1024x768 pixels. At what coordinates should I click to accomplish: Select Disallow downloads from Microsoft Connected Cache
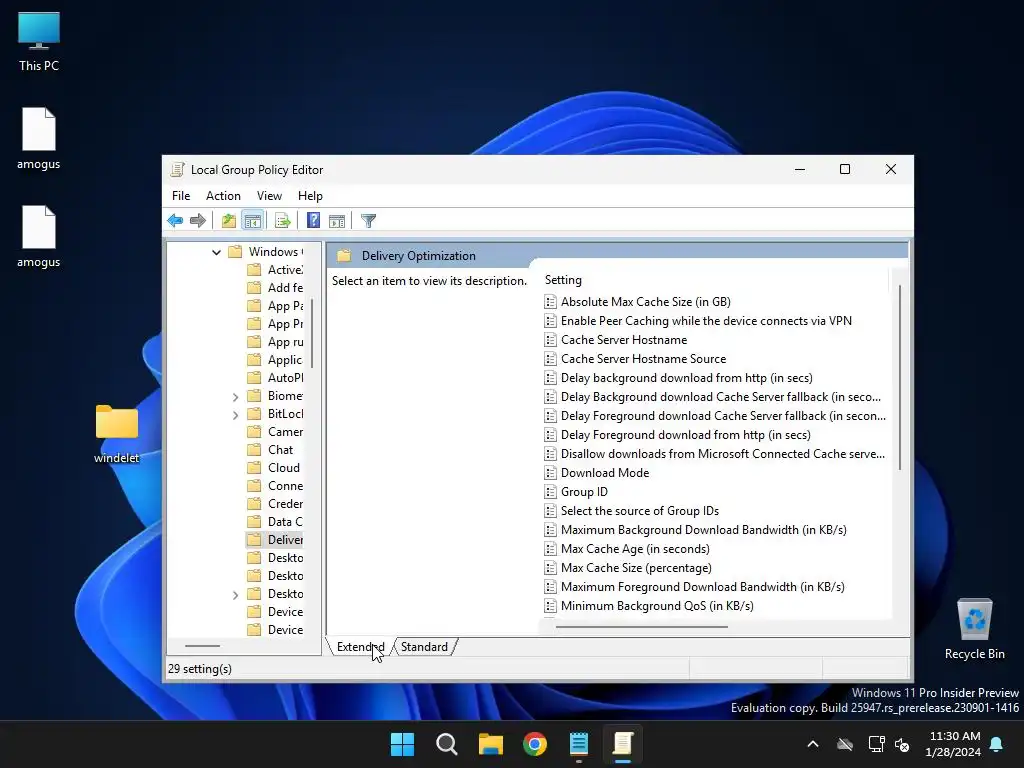(715, 453)
